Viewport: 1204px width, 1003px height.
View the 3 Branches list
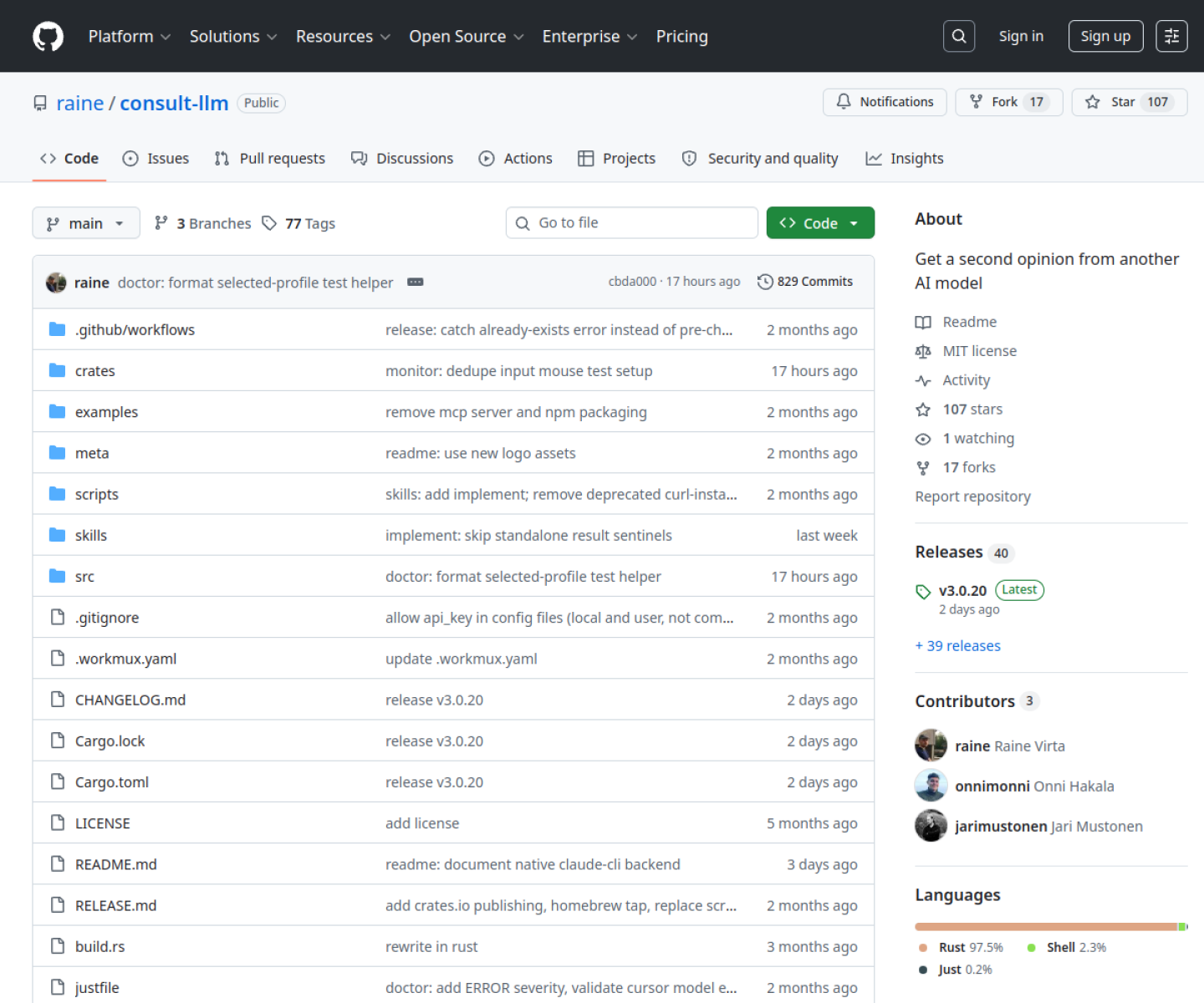tap(202, 223)
